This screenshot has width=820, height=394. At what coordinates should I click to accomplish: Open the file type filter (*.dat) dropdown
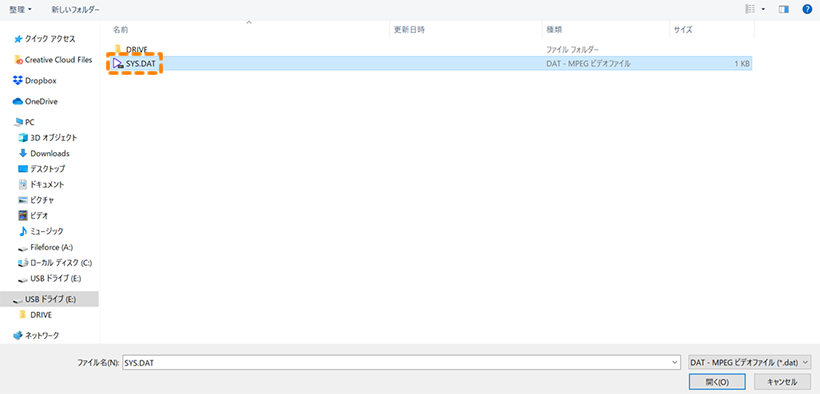750,362
